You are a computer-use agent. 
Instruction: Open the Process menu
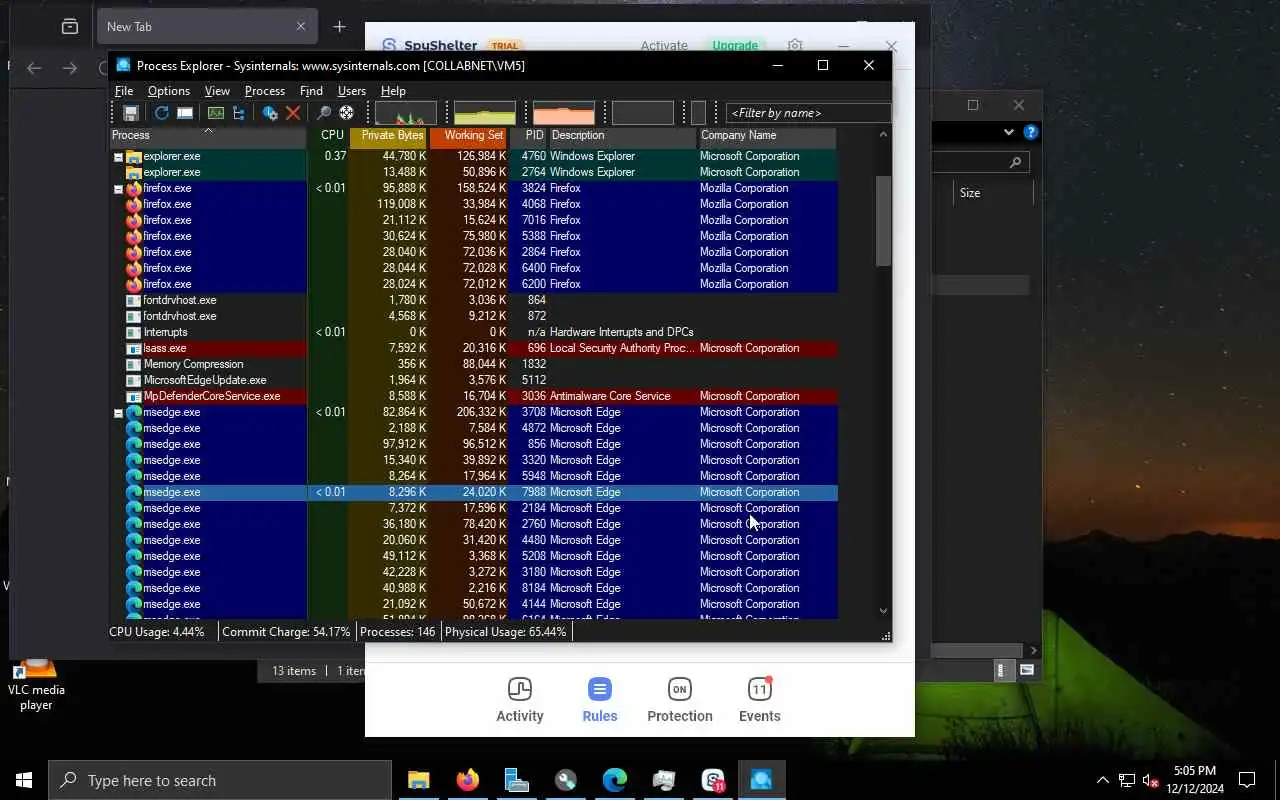pyautogui.click(x=265, y=91)
